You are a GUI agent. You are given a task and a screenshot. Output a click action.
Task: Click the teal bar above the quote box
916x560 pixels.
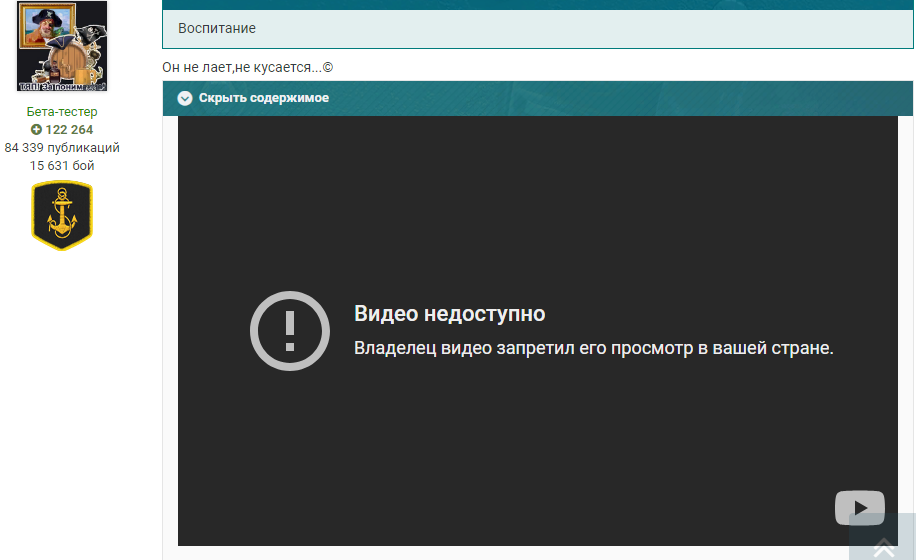pos(537,5)
